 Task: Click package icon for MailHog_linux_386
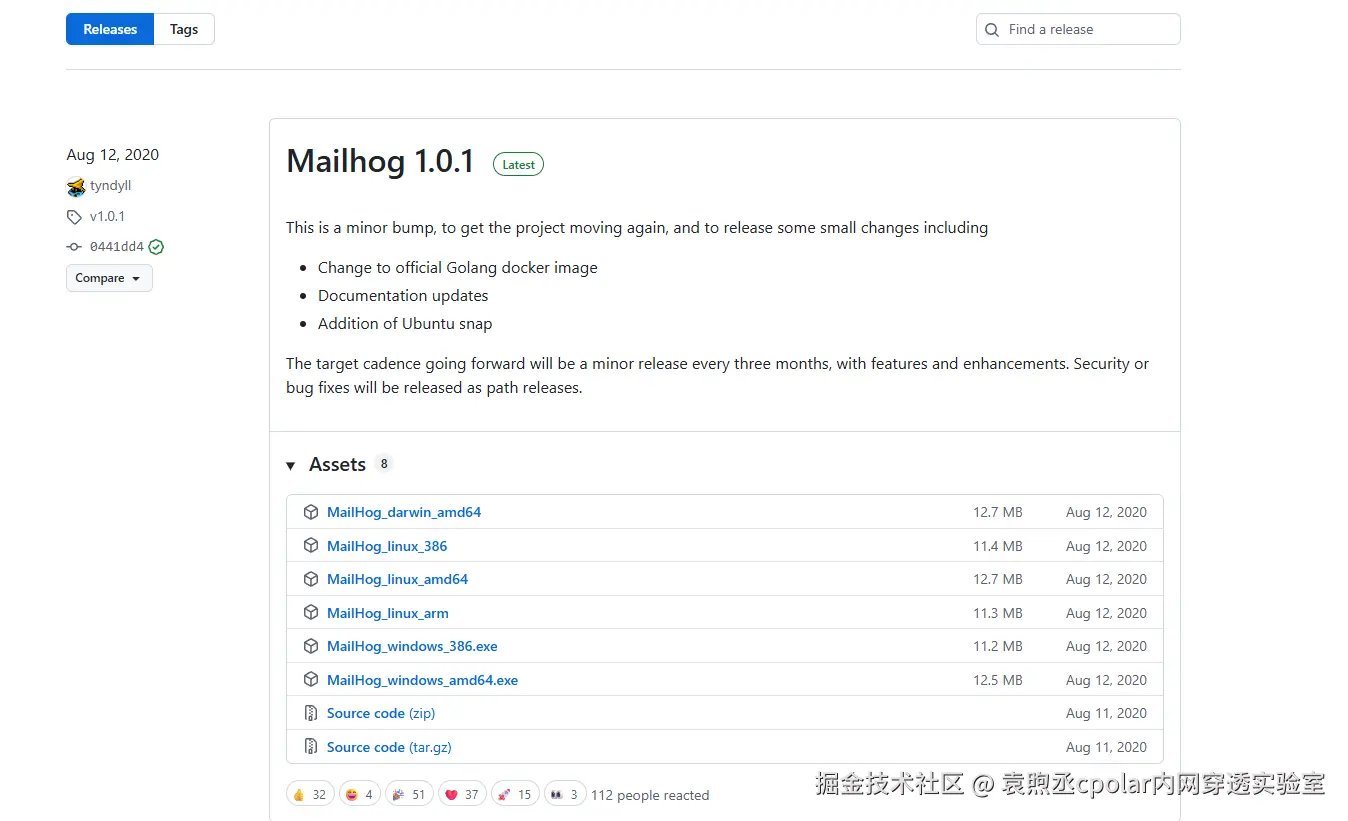[x=311, y=546]
